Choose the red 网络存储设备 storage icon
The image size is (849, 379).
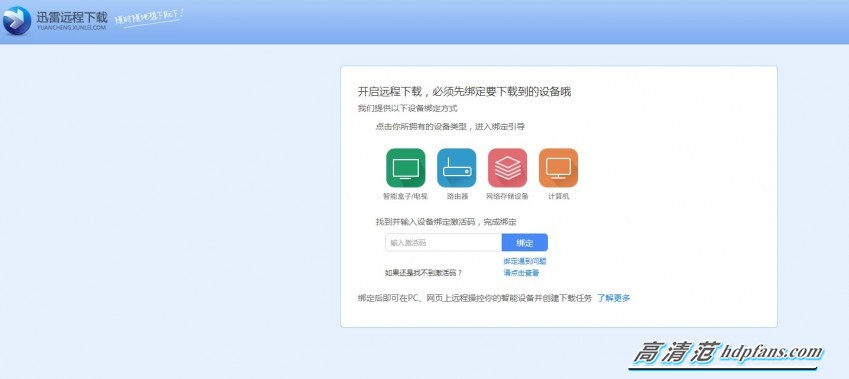pos(507,168)
